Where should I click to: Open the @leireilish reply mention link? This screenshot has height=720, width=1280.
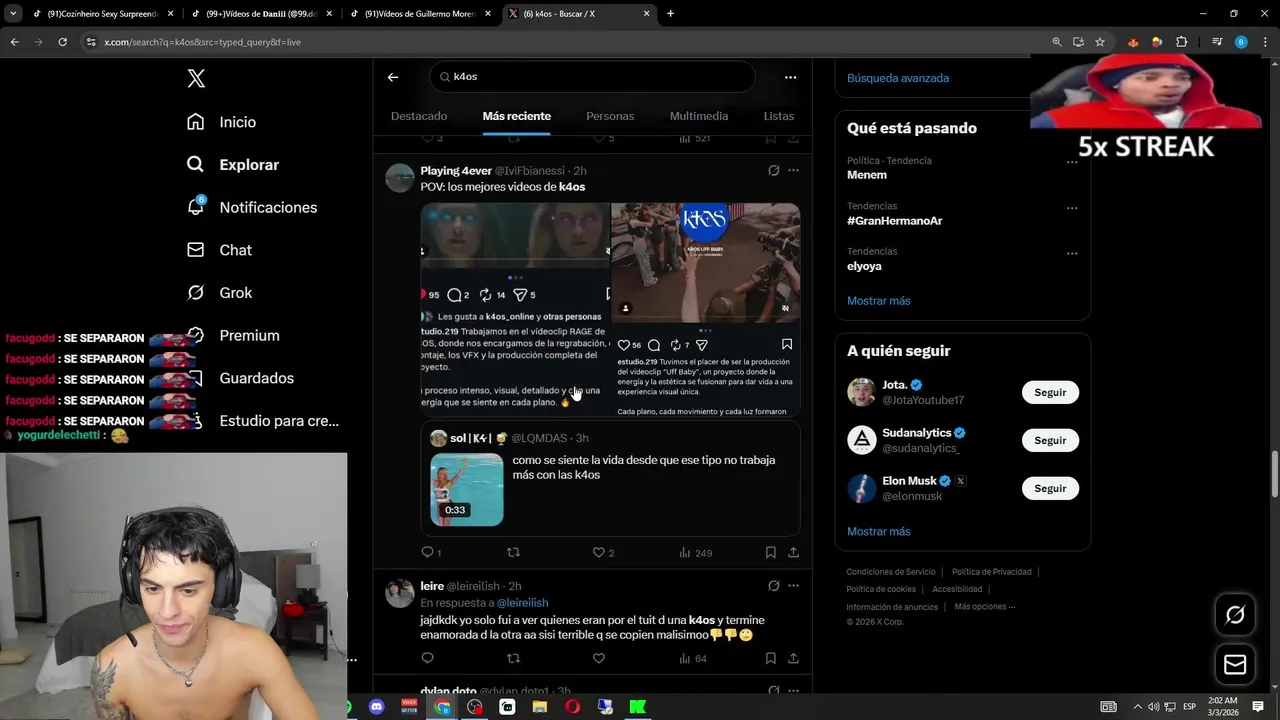[522, 603]
